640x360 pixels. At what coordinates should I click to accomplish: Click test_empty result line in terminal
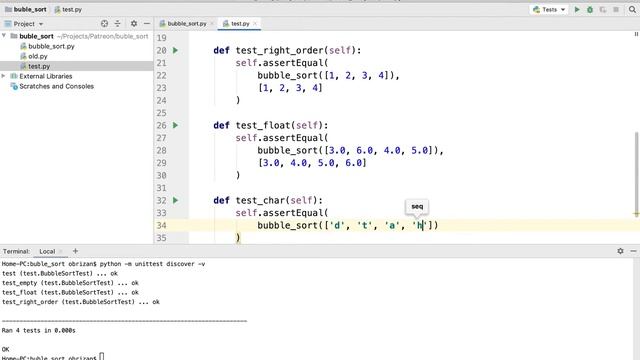point(70,283)
